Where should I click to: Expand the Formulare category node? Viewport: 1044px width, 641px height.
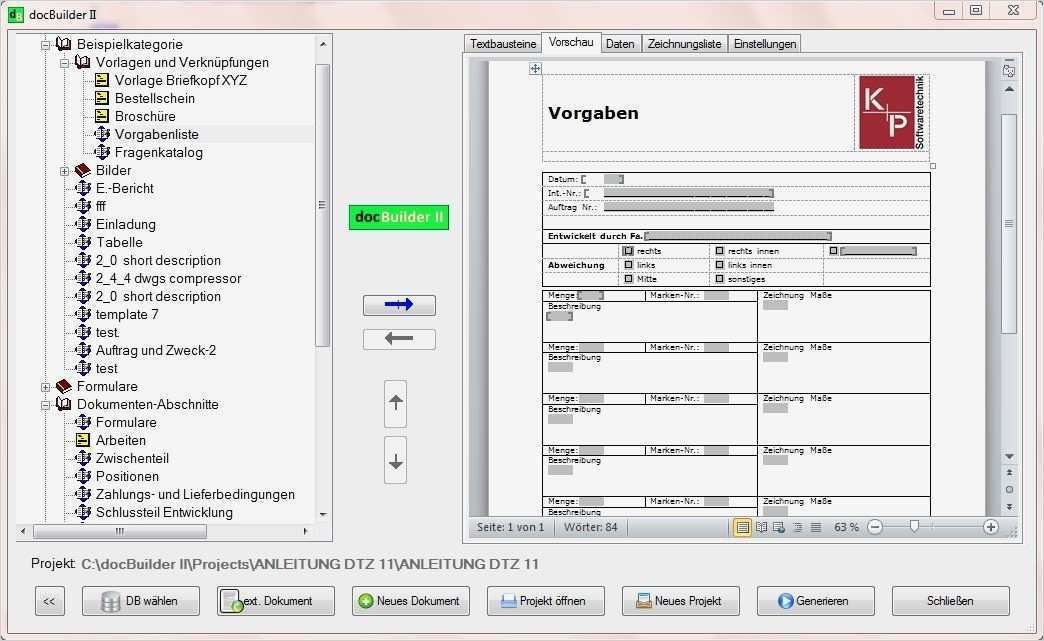[45, 387]
